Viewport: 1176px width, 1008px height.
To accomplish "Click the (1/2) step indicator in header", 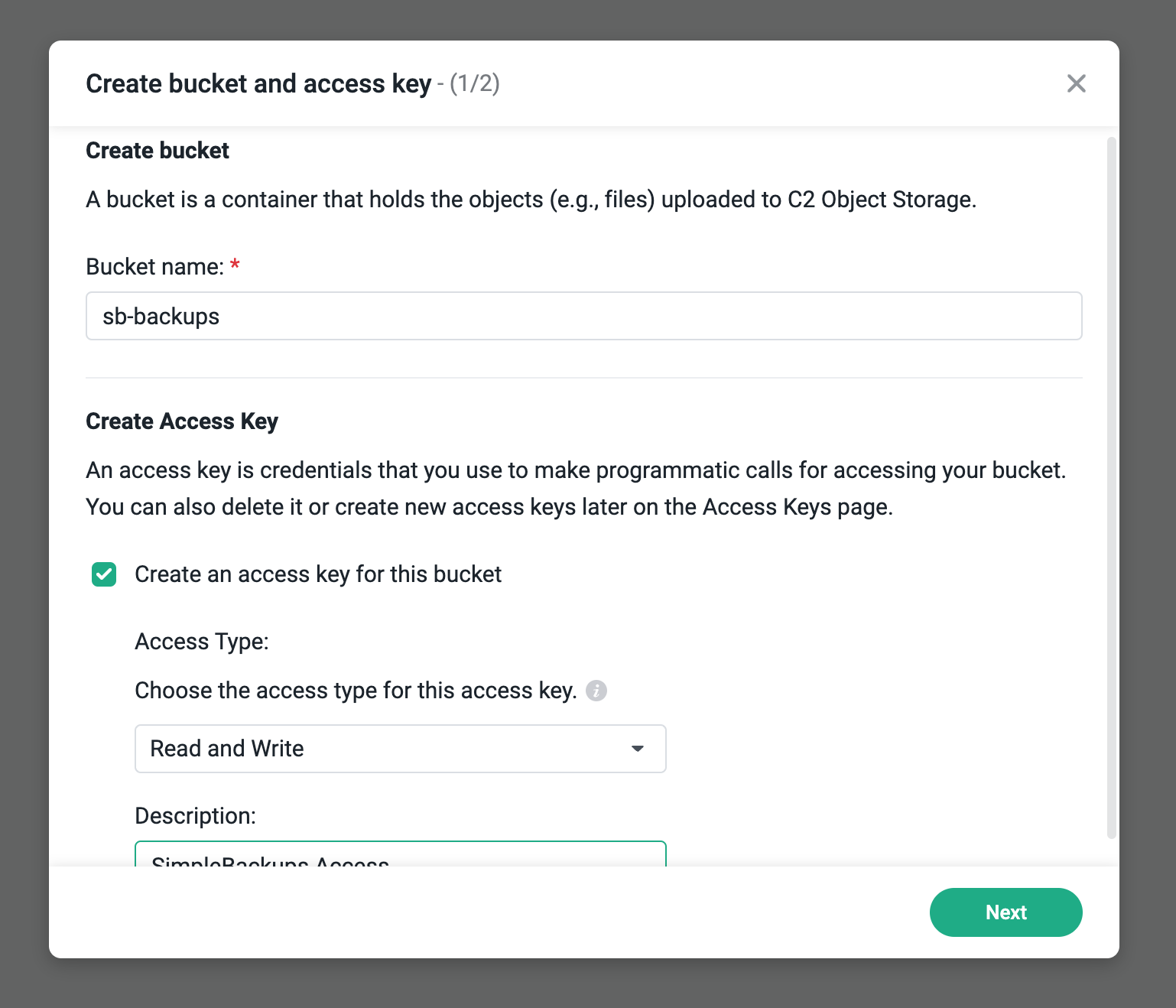I will (x=474, y=84).
